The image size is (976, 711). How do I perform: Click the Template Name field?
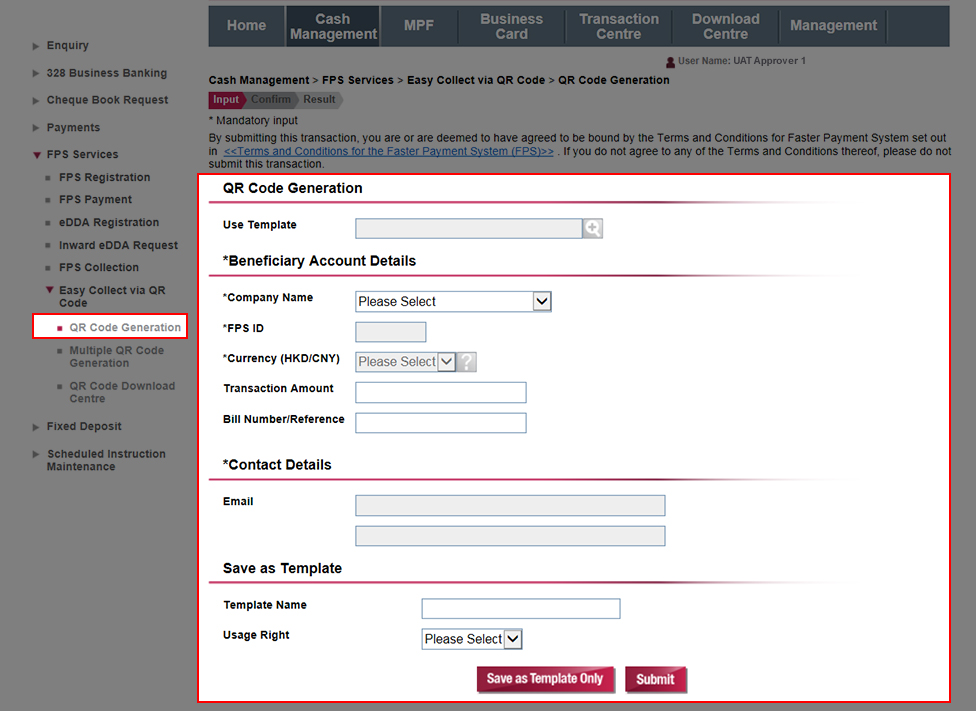pos(521,608)
